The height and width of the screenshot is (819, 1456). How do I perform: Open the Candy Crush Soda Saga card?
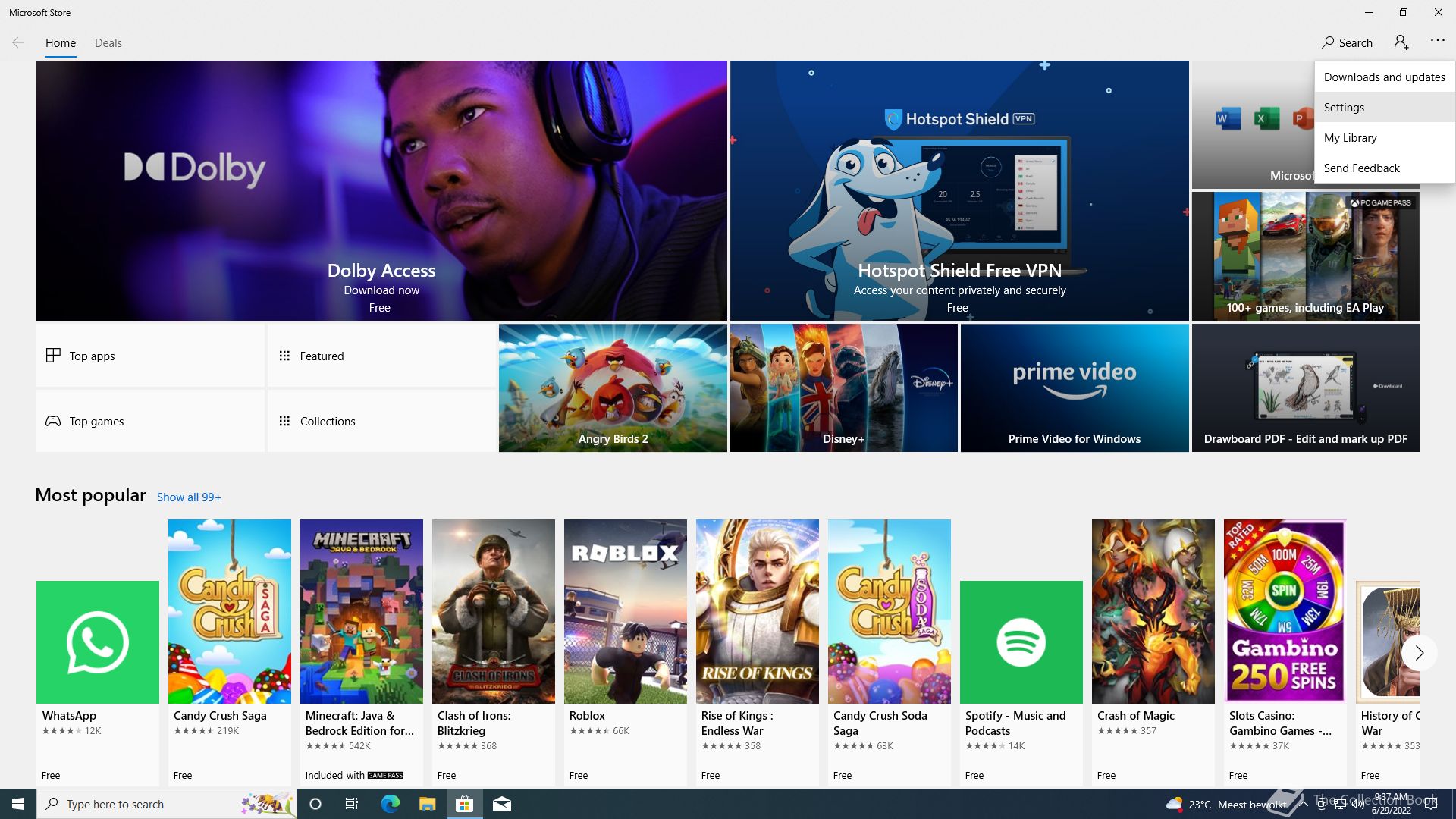click(x=890, y=652)
